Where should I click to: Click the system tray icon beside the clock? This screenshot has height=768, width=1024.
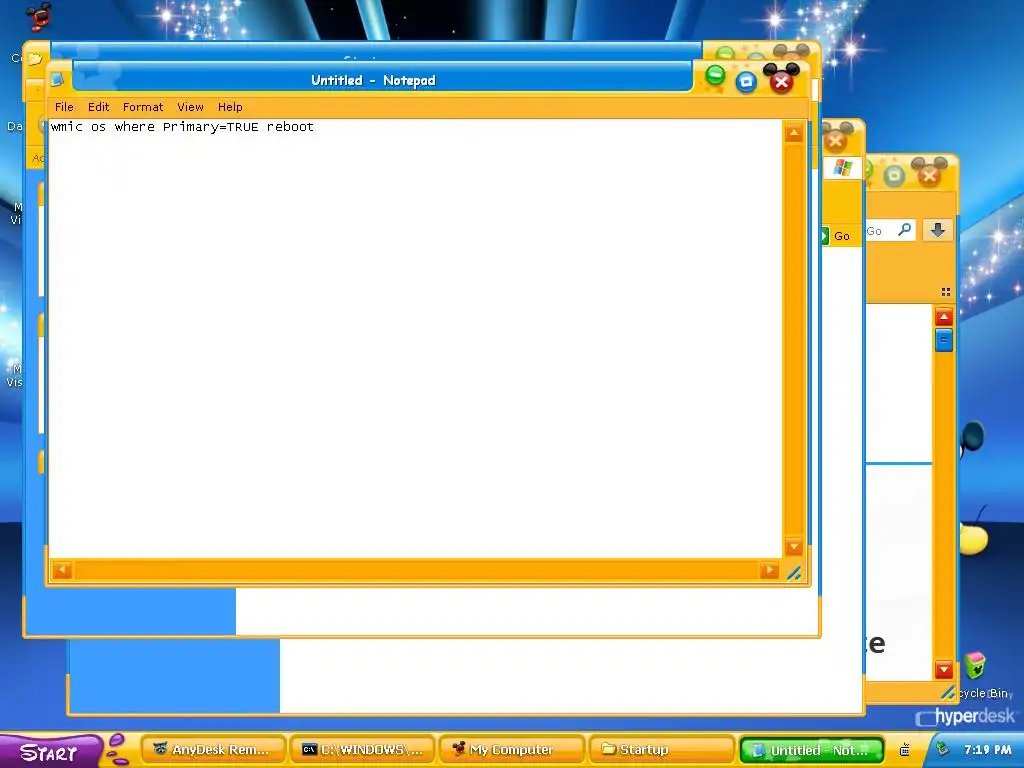(x=942, y=749)
